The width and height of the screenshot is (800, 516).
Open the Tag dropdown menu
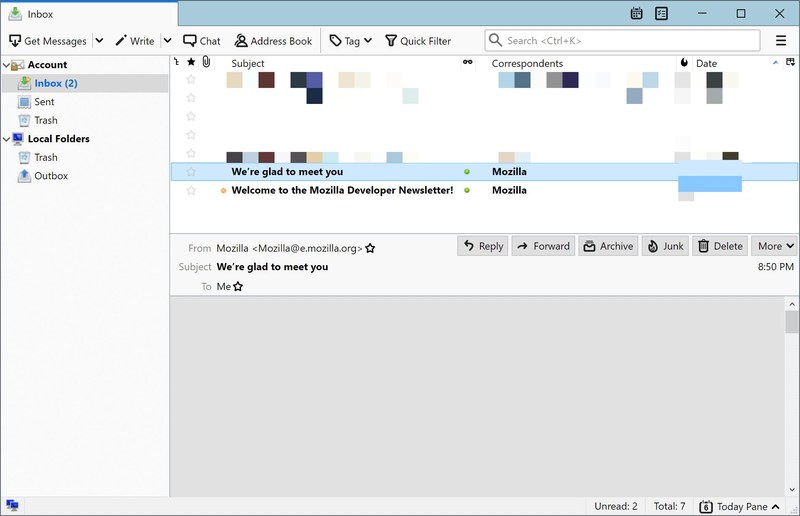pos(351,41)
